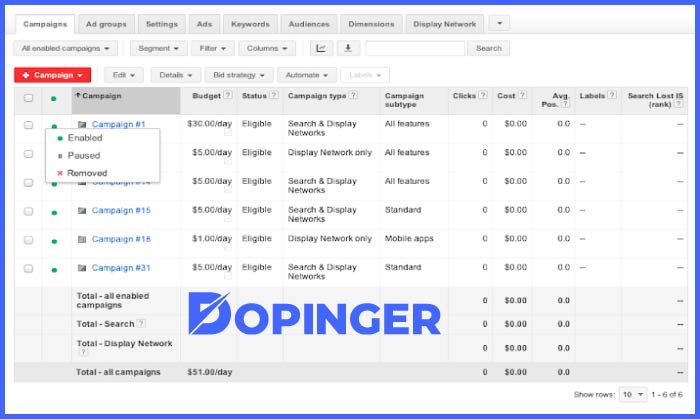The image size is (700, 419).
Task: Click the green status dot for Campaign #31
Action: tap(54, 270)
